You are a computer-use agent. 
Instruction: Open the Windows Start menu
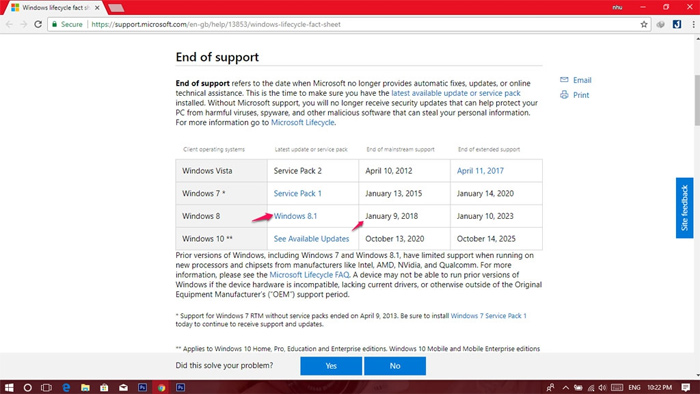coord(8,387)
